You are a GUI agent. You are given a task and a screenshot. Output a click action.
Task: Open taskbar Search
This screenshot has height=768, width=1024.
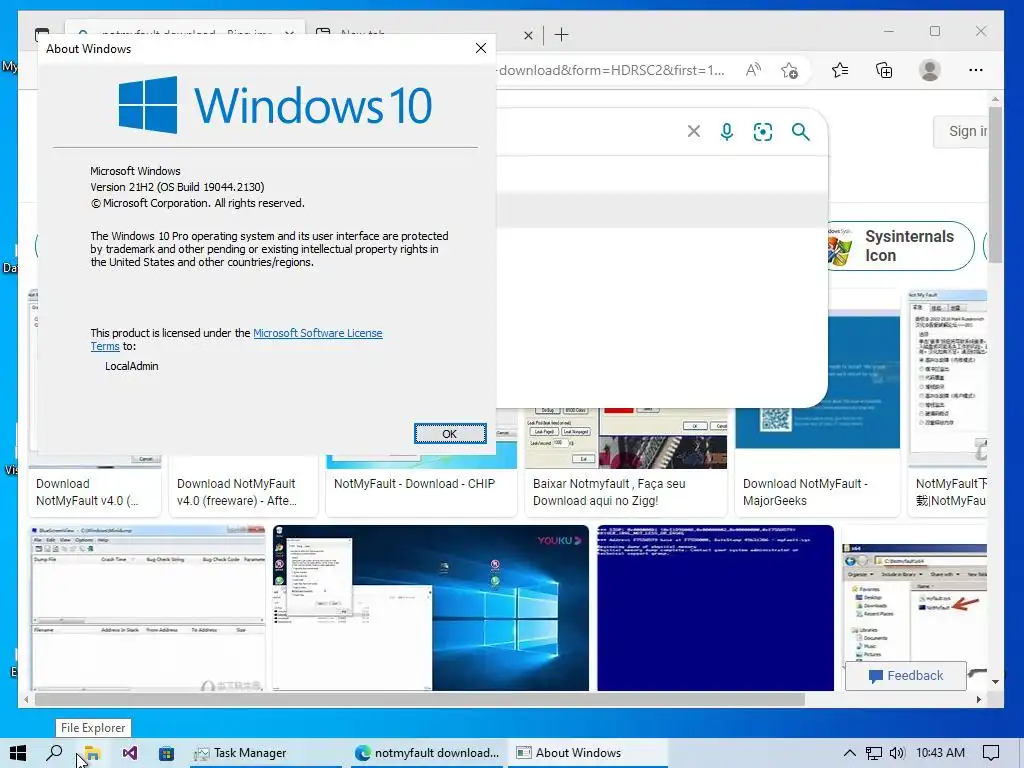(x=54, y=753)
